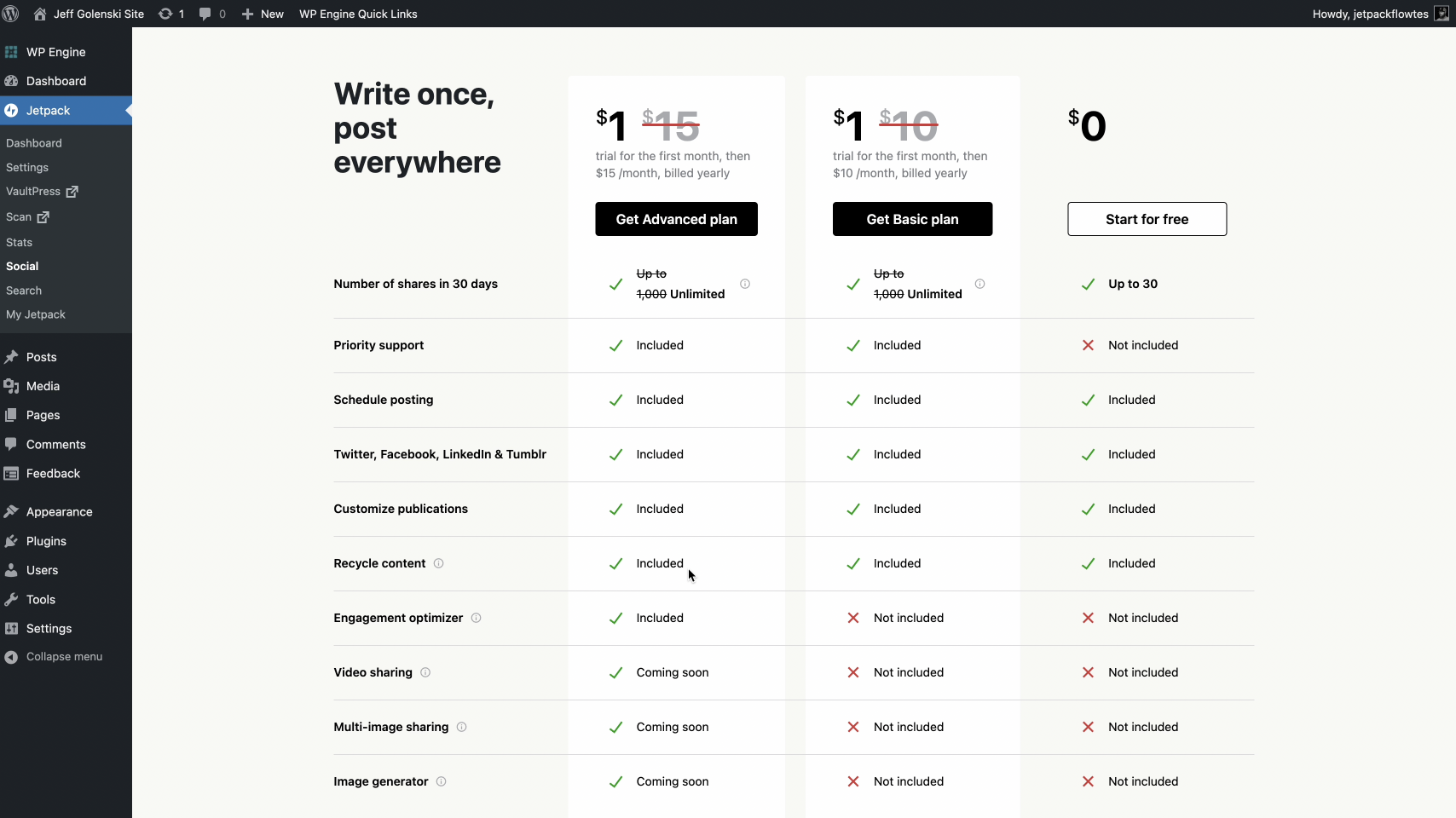Click the Plugins menu label
Image resolution: width=1456 pixels, height=818 pixels.
46,541
